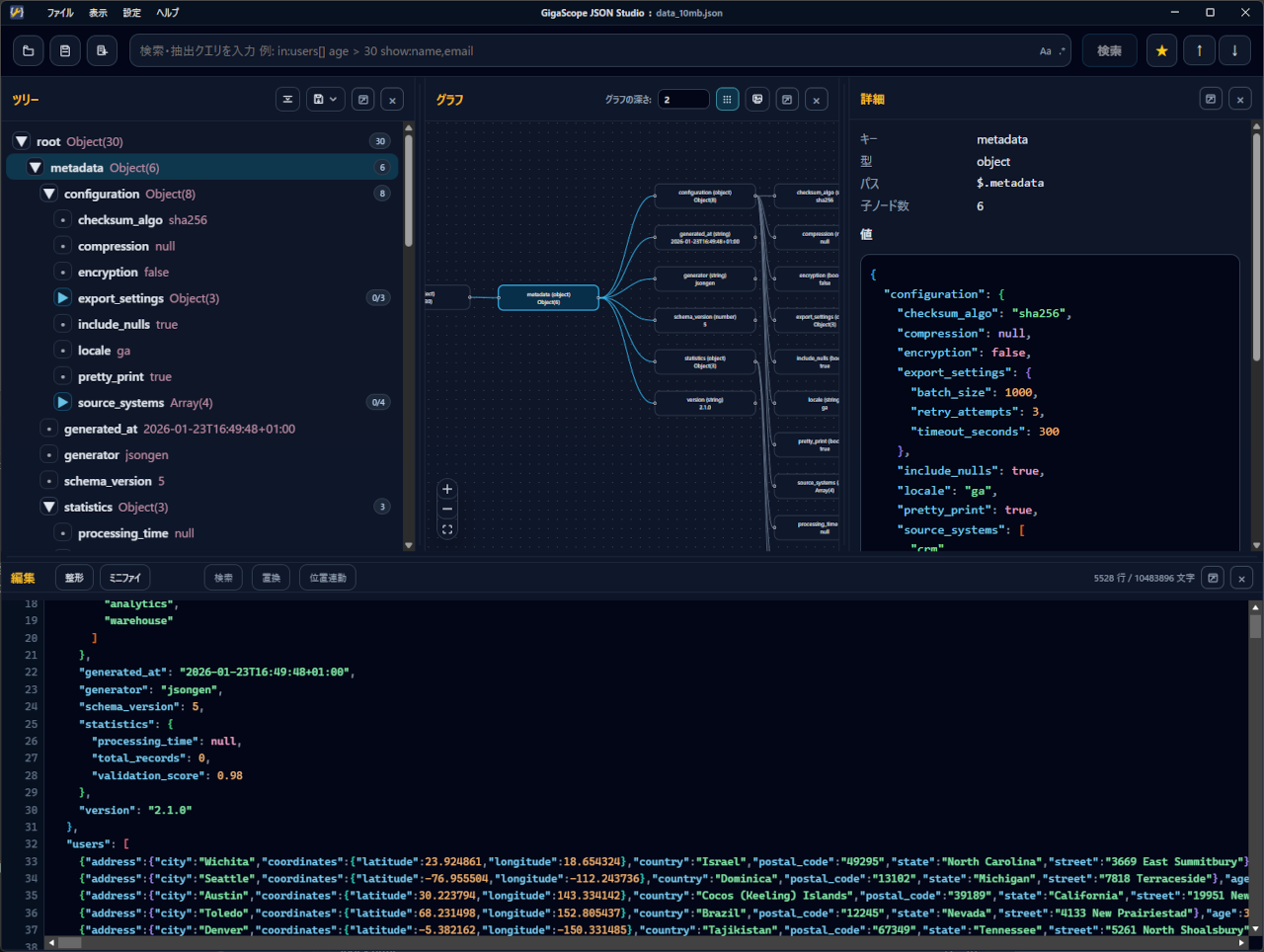Pop out the グラフ panel
The width and height of the screenshot is (1264, 952).
coord(787,100)
